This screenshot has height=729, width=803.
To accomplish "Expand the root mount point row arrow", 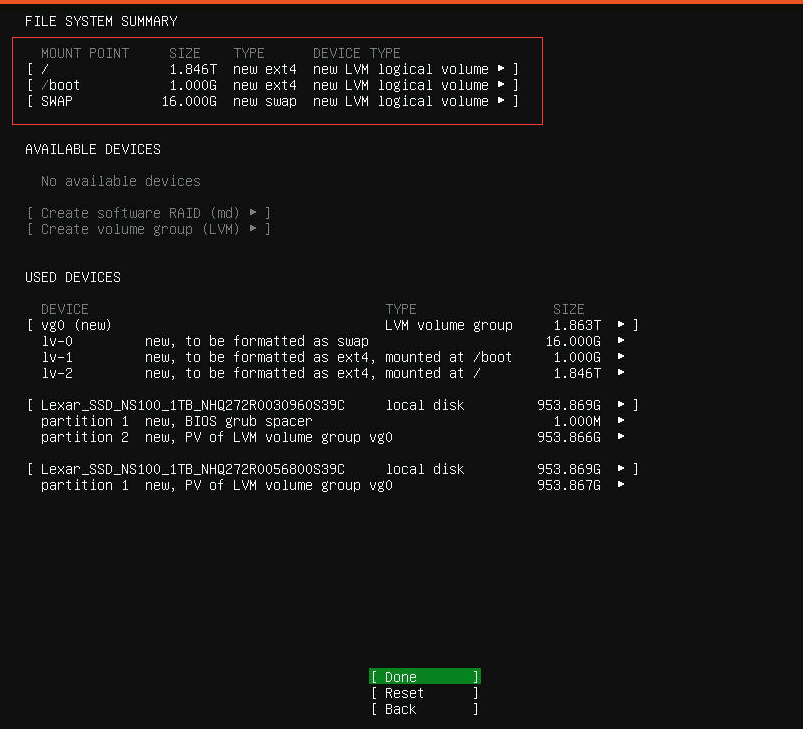I will (x=501, y=69).
